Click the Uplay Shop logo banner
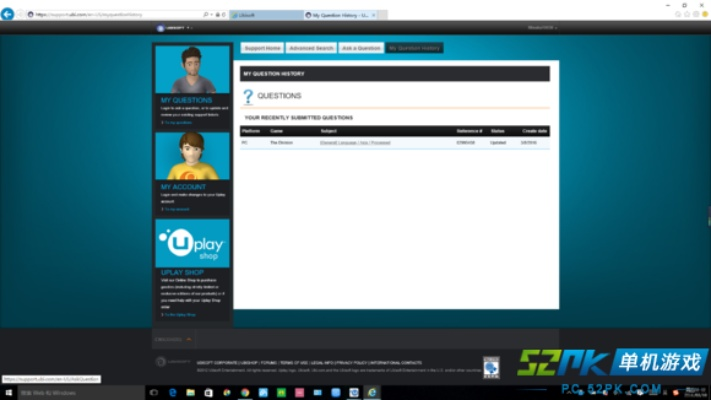 tap(192, 243)
